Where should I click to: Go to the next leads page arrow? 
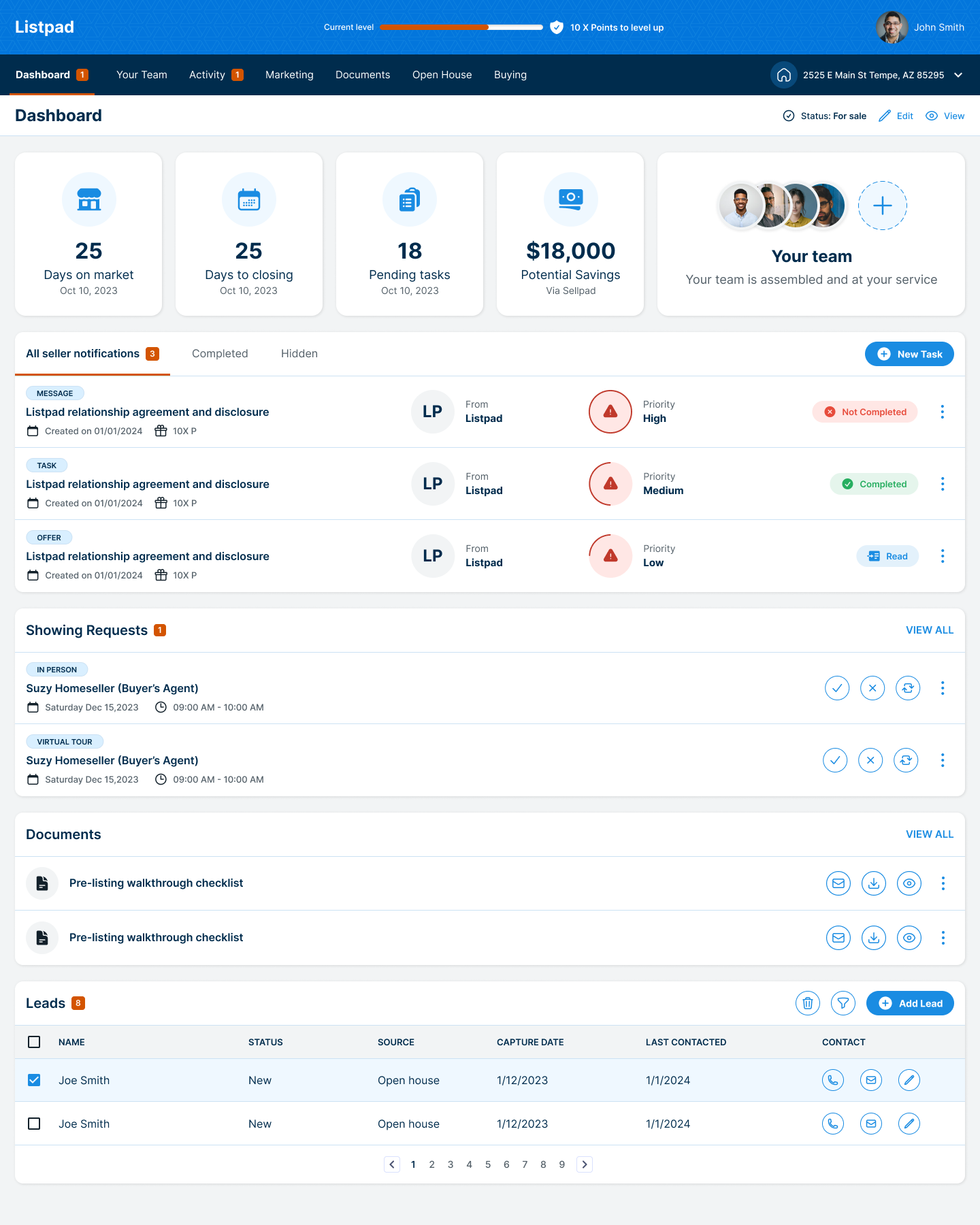(585, 1164)
